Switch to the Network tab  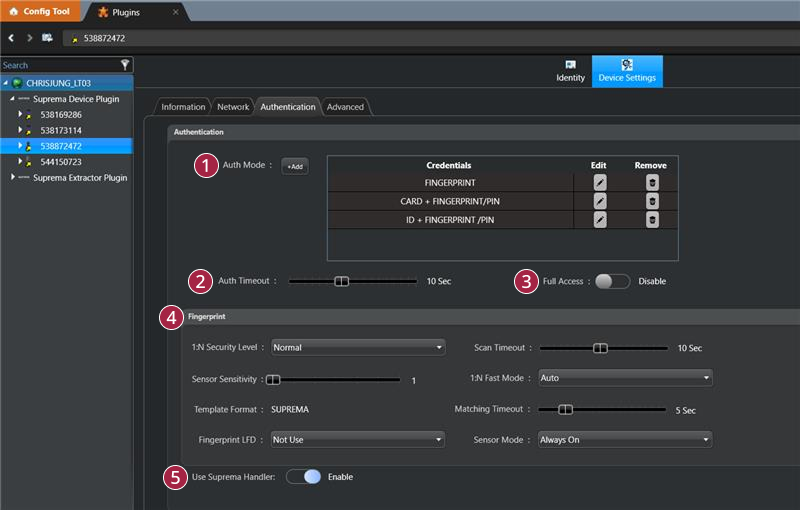click(233, 107)
